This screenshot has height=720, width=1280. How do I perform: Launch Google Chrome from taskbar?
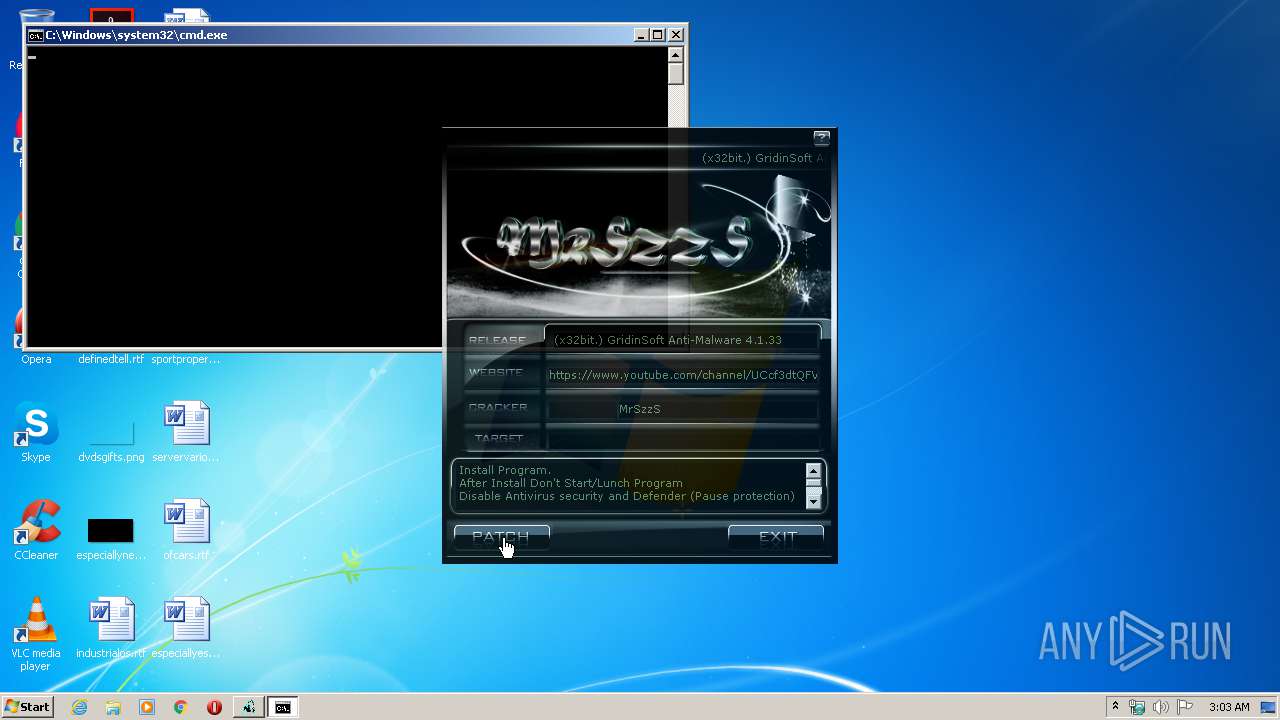pyautogui.click(x=180, y=707)
